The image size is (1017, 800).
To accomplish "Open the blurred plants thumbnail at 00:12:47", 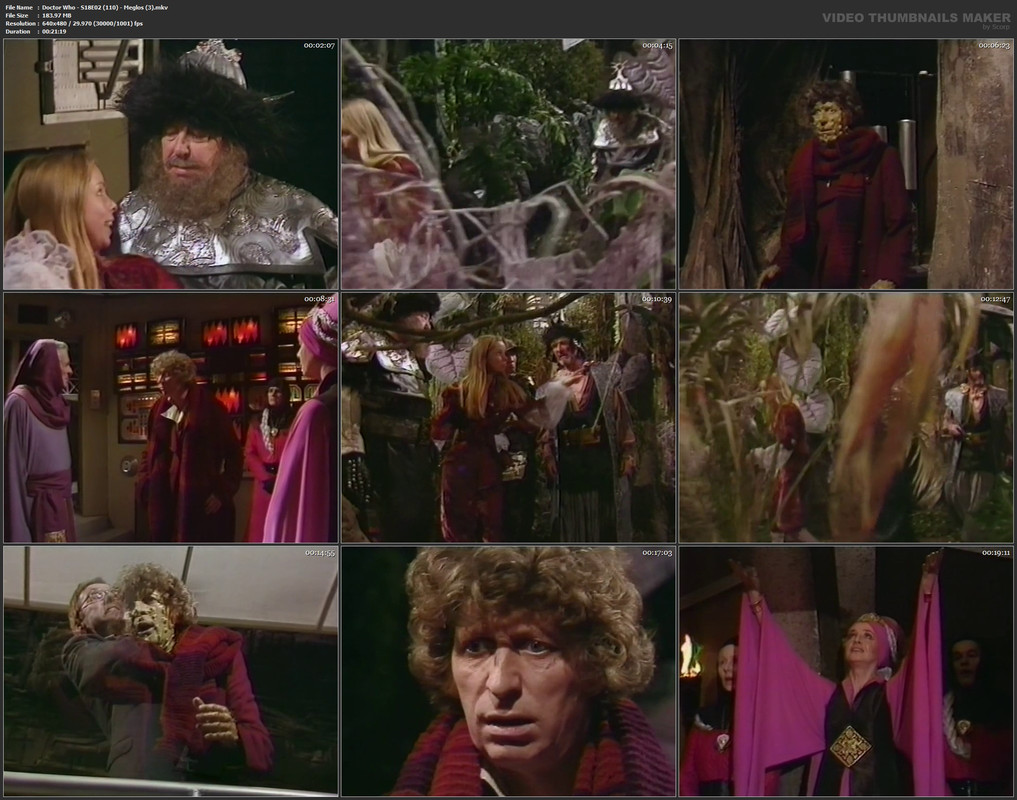I will click(x=846, y=417).
